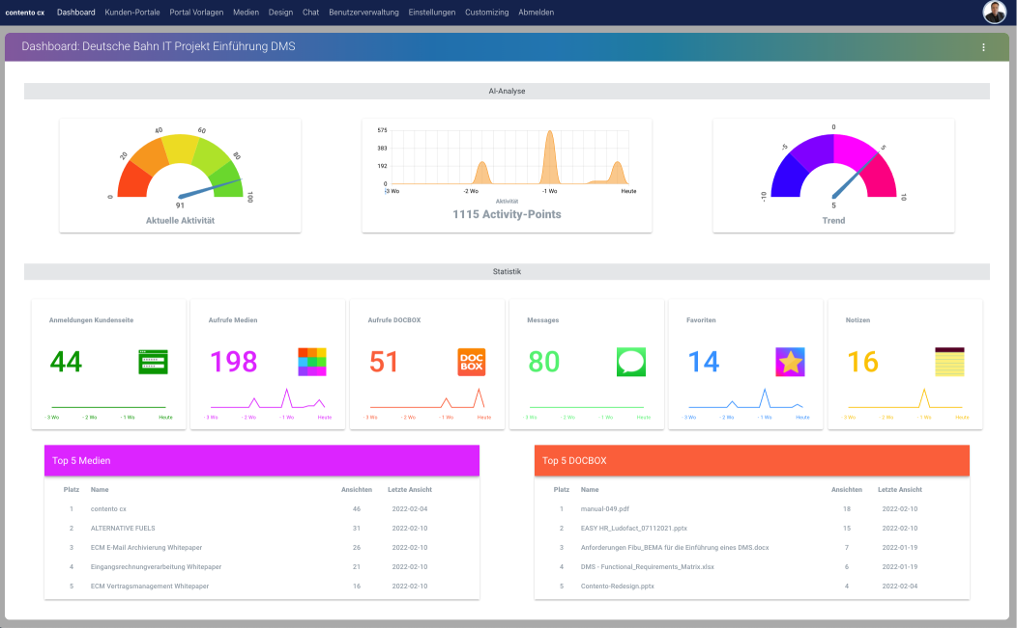Click the Aktuelle Aktivität gauge chart
Screen dimensions: 1017x628
(180, 167)
